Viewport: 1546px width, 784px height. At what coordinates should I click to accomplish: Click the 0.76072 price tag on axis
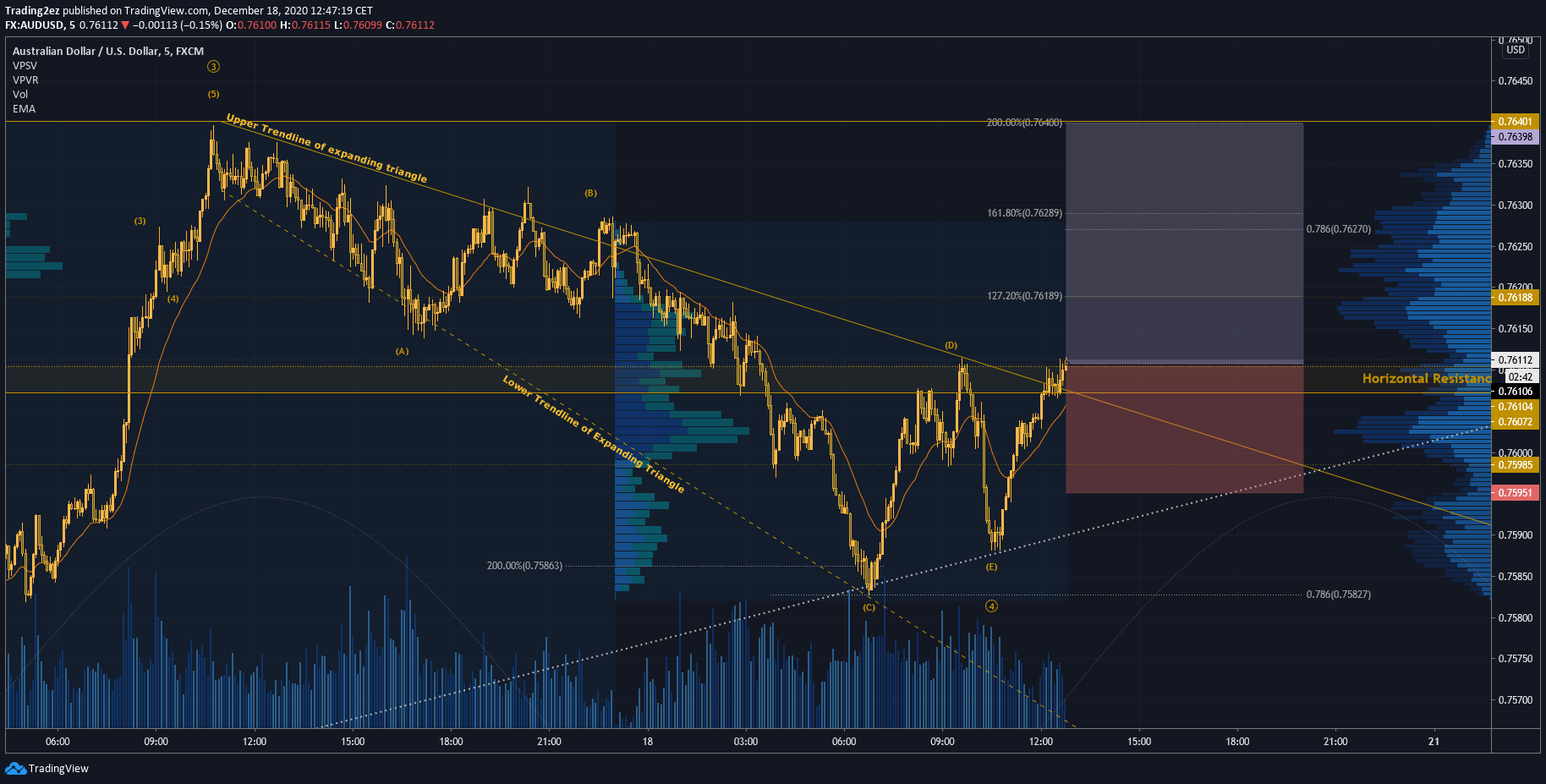(x=1515, y=422)
